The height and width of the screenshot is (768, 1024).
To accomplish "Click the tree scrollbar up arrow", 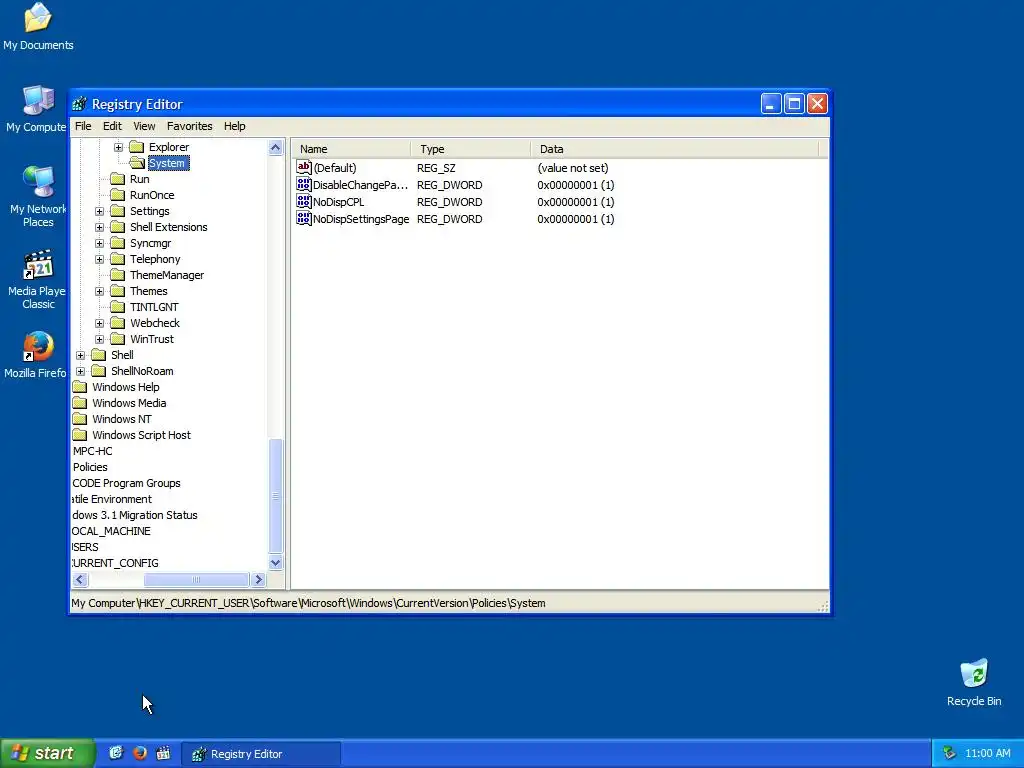I will click(276, 148).
